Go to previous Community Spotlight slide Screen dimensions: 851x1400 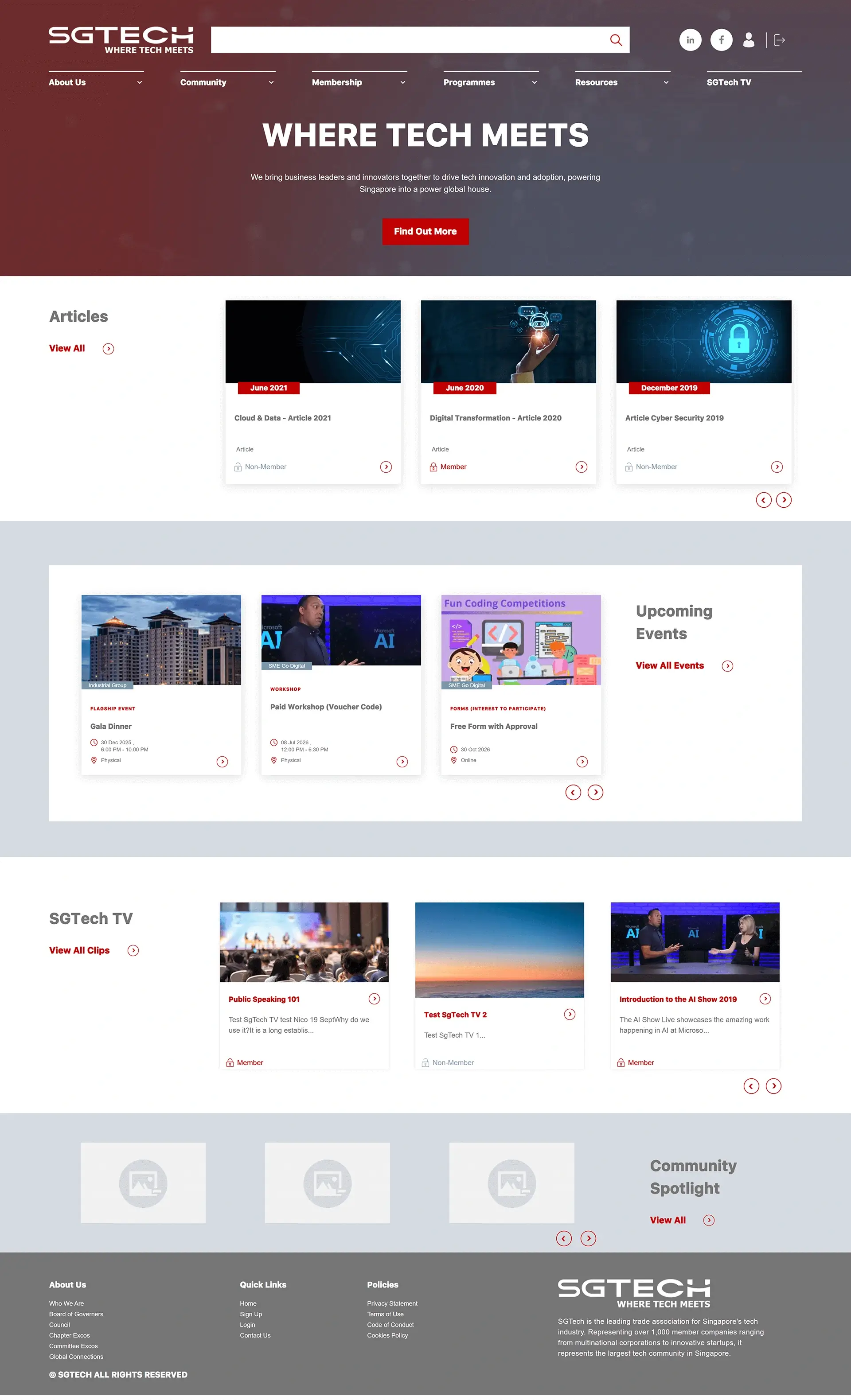coord(563,1238)
